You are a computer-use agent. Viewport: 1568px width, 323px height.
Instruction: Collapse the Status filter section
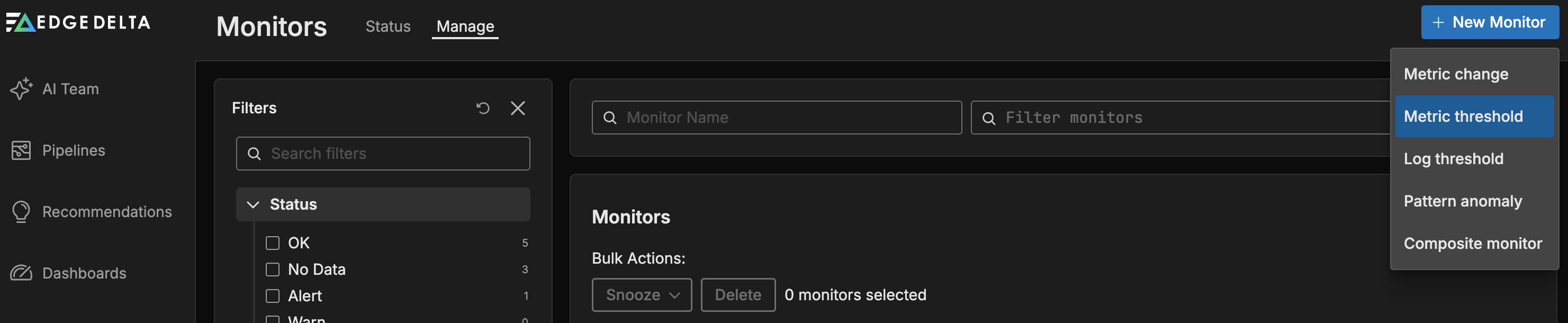253,204
